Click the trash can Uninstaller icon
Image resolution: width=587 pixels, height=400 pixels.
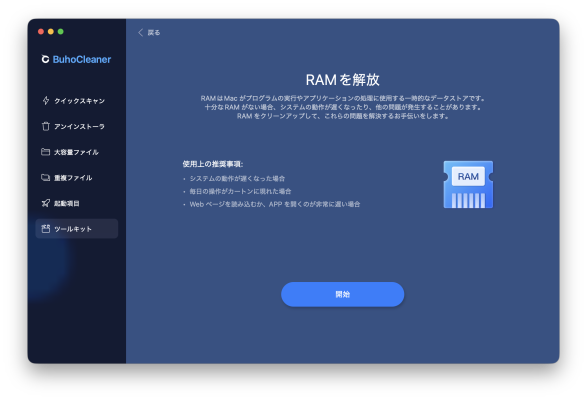click(46, 126)
